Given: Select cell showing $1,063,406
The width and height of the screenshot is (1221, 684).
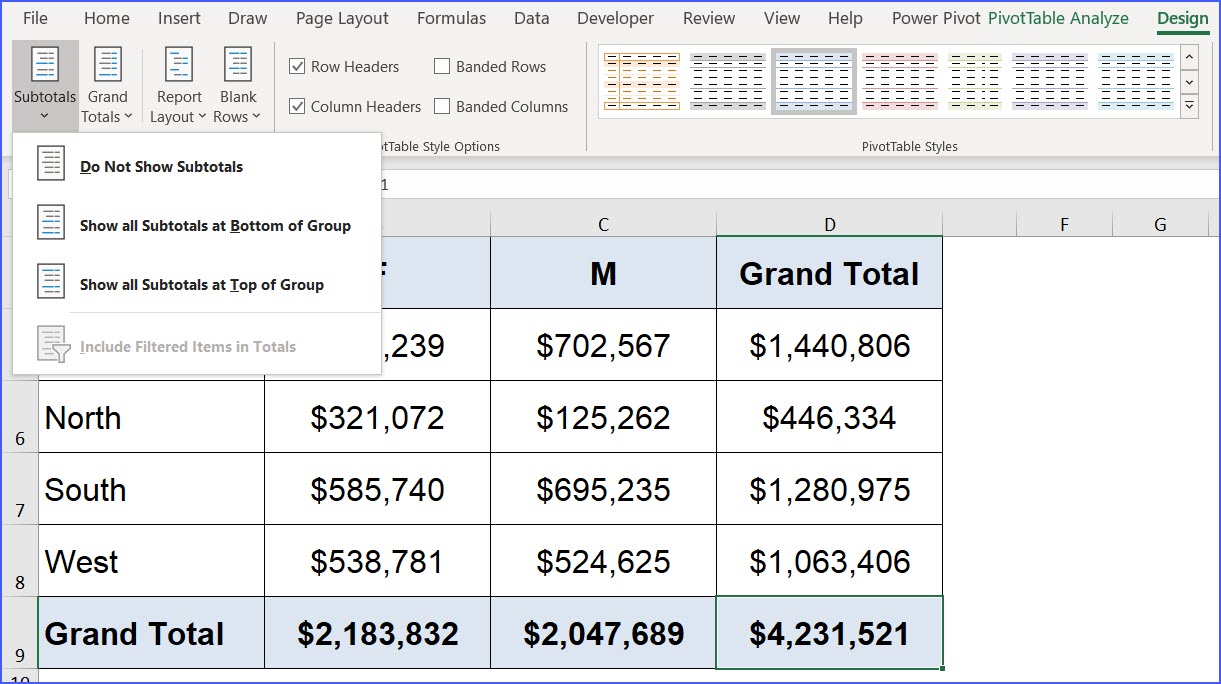Looking at the screenshot, I should click(829, 561).
